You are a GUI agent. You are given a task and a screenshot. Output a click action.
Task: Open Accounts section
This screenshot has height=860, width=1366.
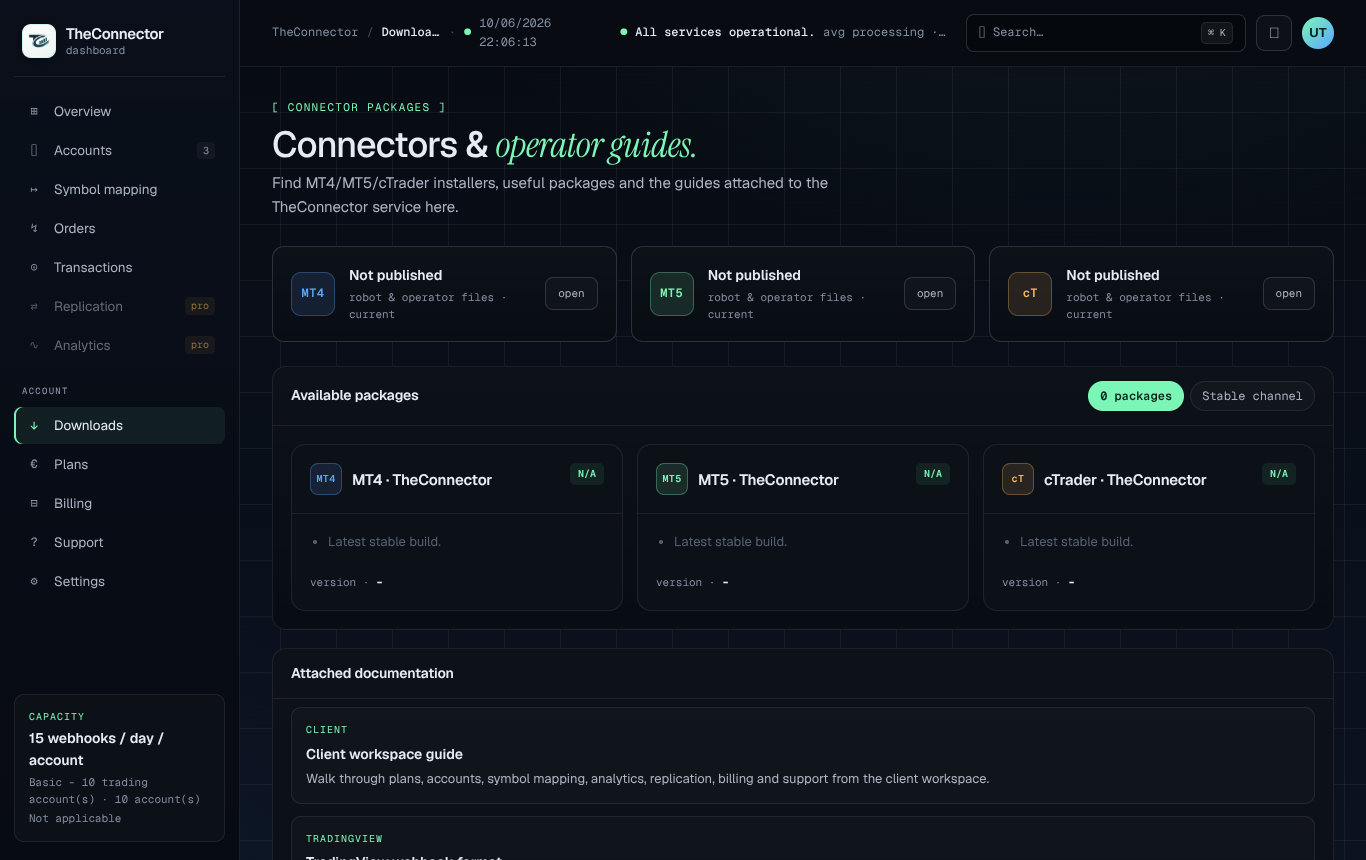coord(119,150)
